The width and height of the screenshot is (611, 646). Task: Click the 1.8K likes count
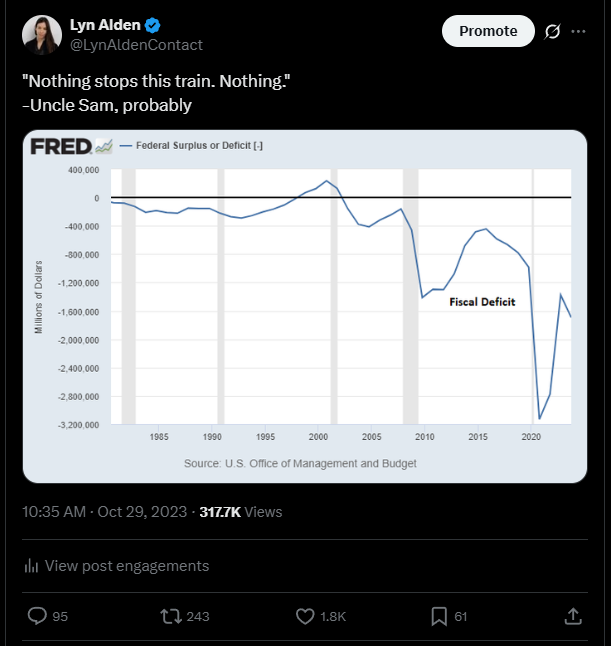(x=334, y=616)
